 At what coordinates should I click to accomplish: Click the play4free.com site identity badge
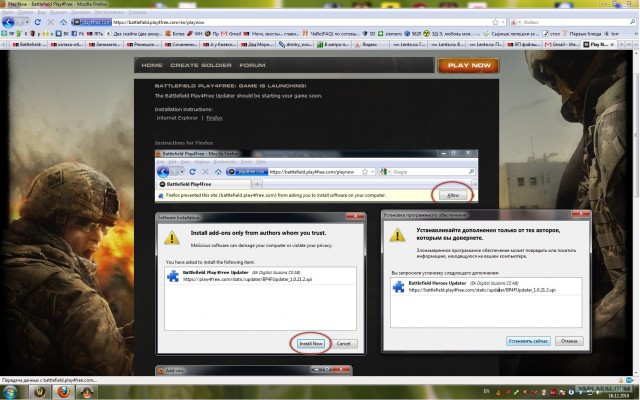point(91,22)
